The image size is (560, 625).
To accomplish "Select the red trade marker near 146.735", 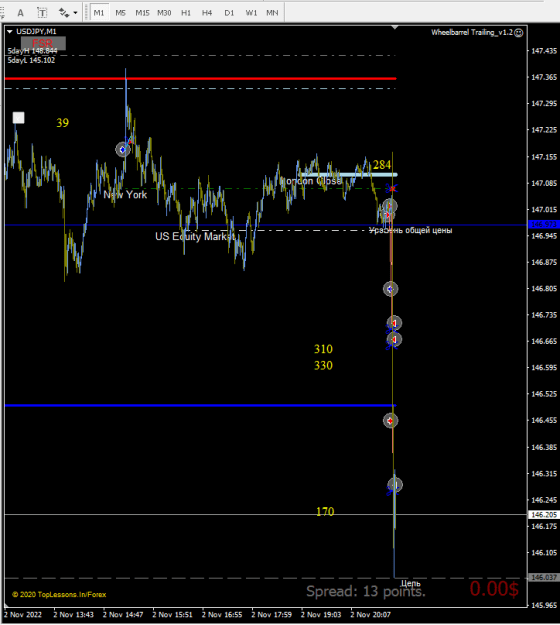I will point(394,322).
